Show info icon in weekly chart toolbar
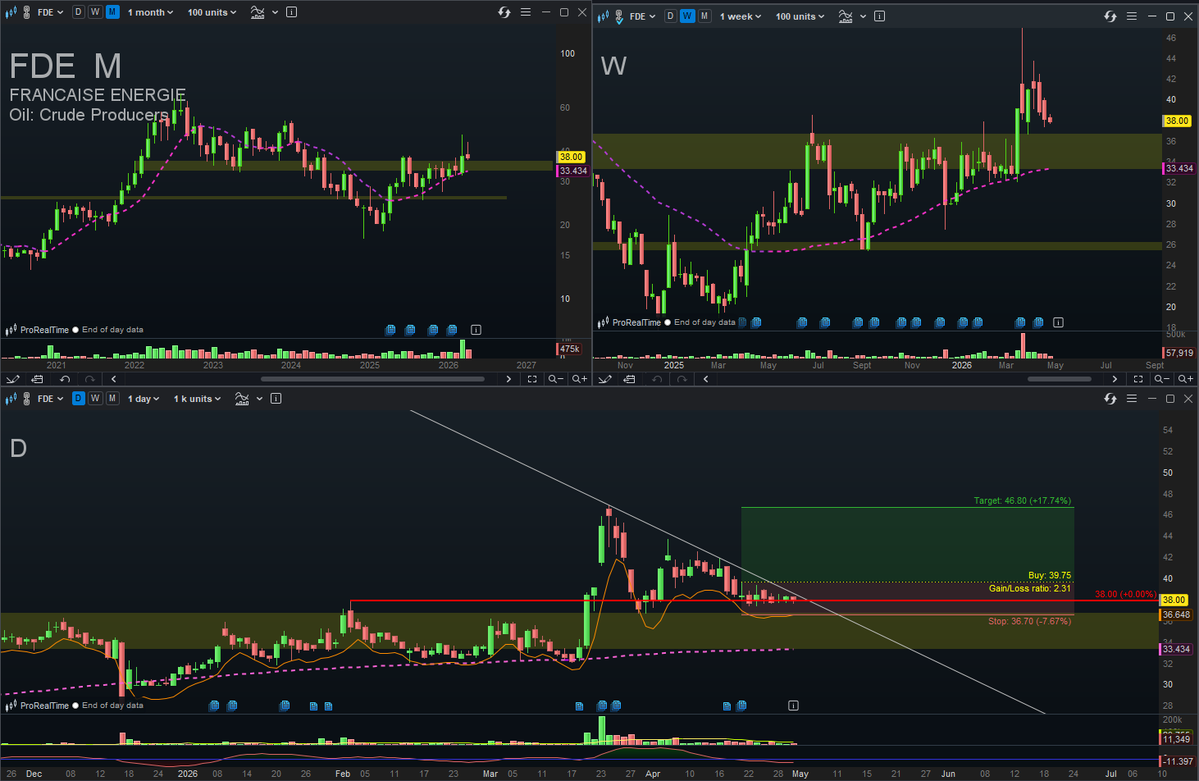The width and height of the screenshot is (1199, 781). (879, 16)
